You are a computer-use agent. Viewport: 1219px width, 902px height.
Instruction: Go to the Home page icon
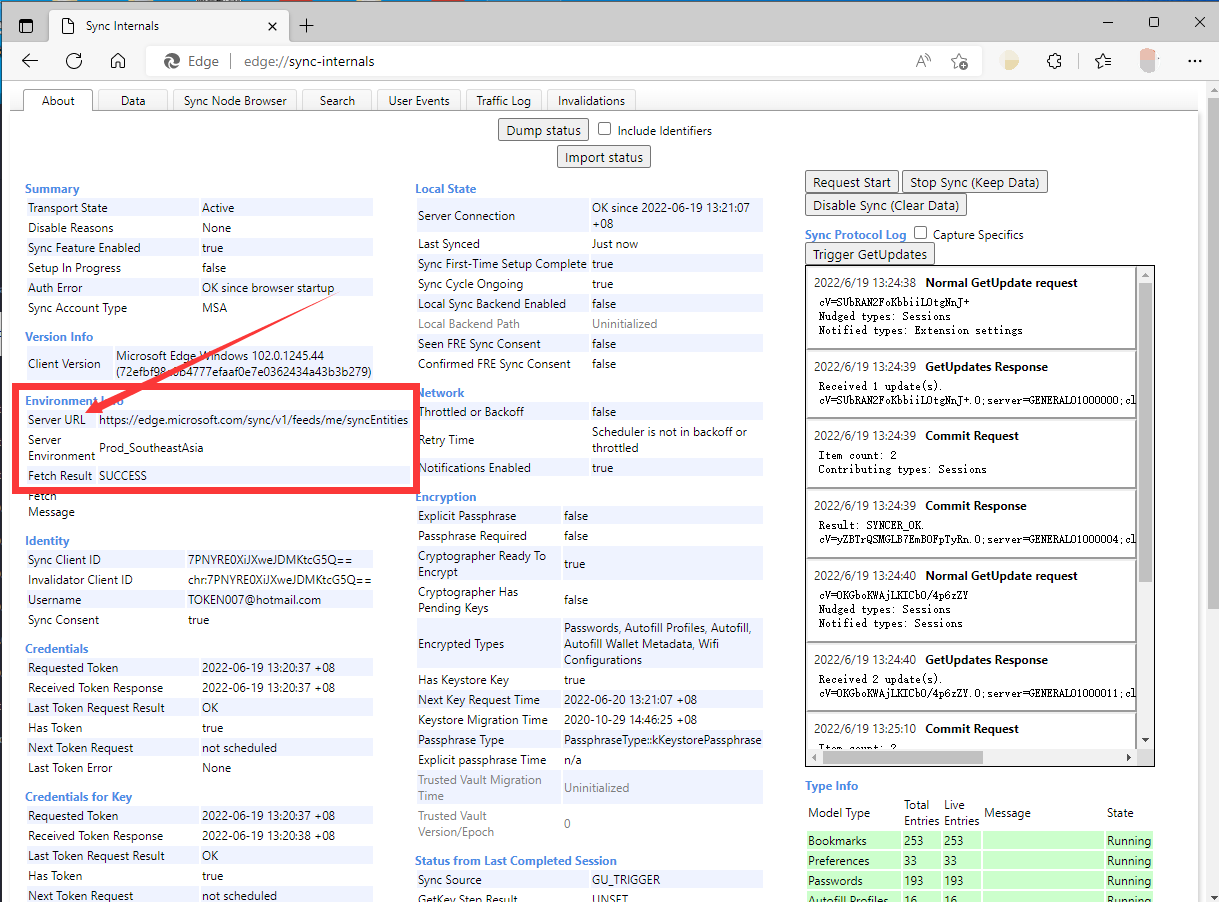pyautogui.click(x=118, y=61)
